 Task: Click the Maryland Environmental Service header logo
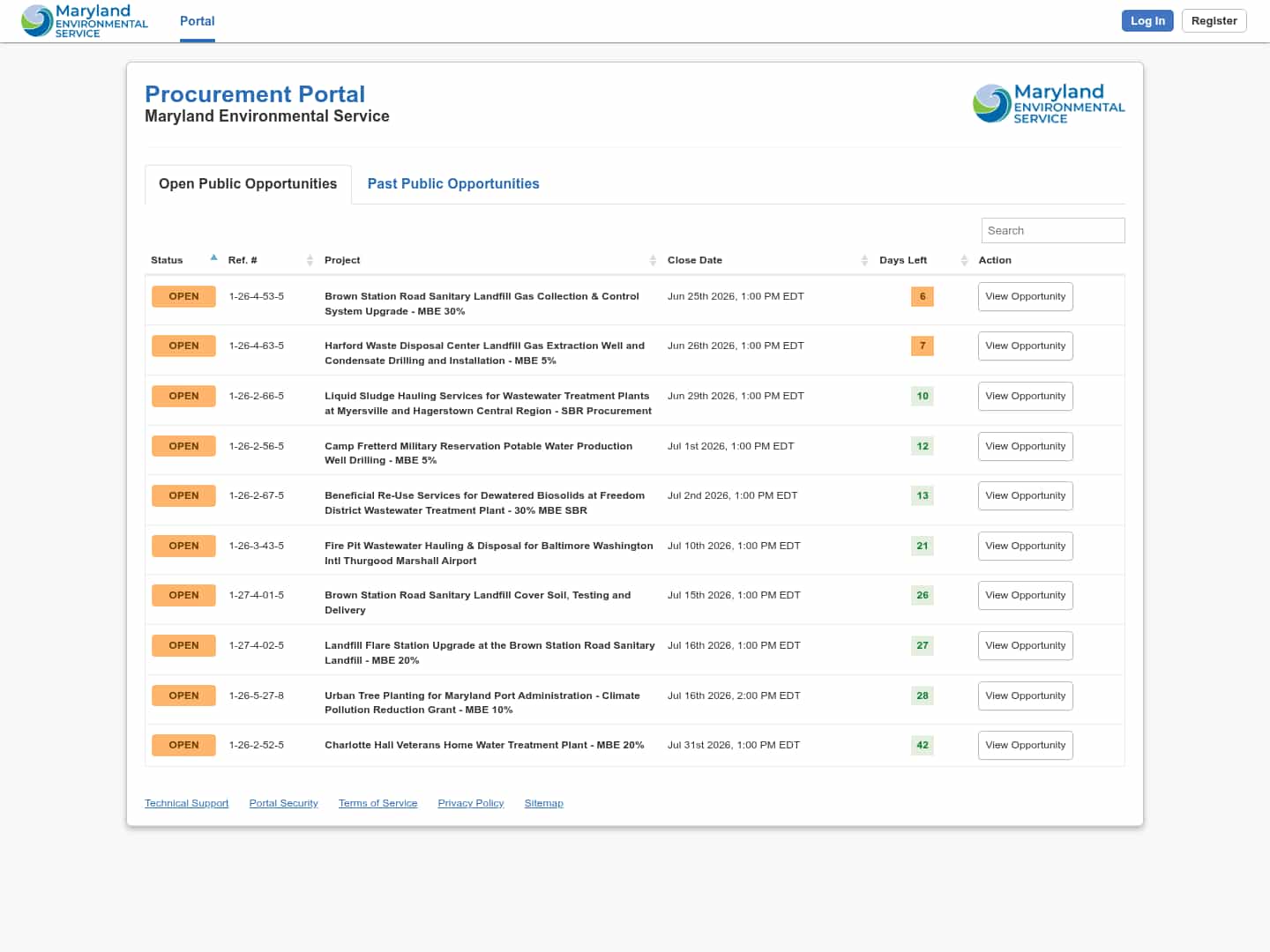(85, 21)
